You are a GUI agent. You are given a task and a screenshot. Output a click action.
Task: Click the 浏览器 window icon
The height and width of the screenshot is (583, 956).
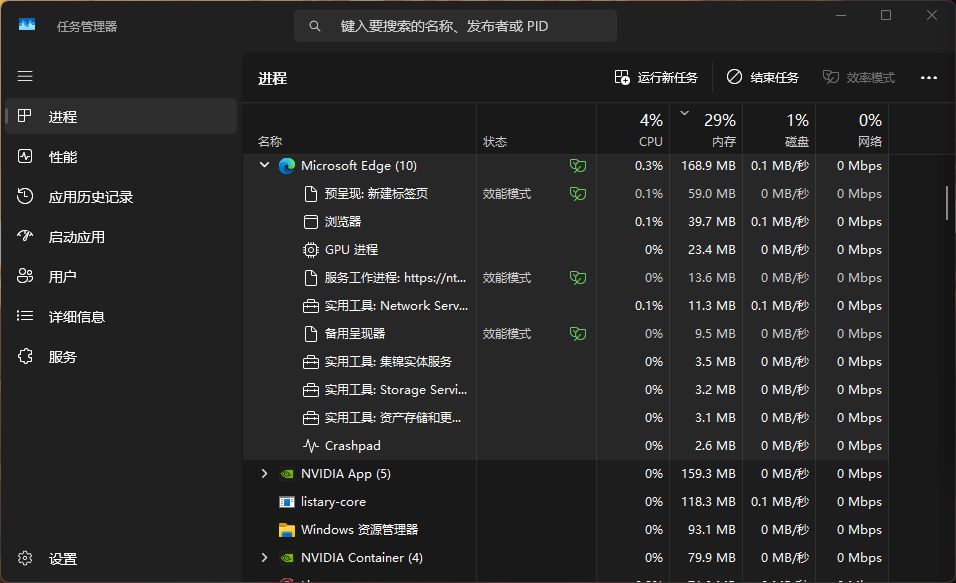tap(310, 222)
